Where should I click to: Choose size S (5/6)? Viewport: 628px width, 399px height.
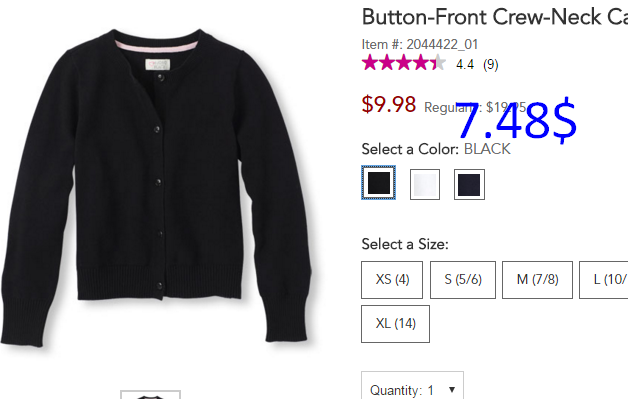point(463,280)
